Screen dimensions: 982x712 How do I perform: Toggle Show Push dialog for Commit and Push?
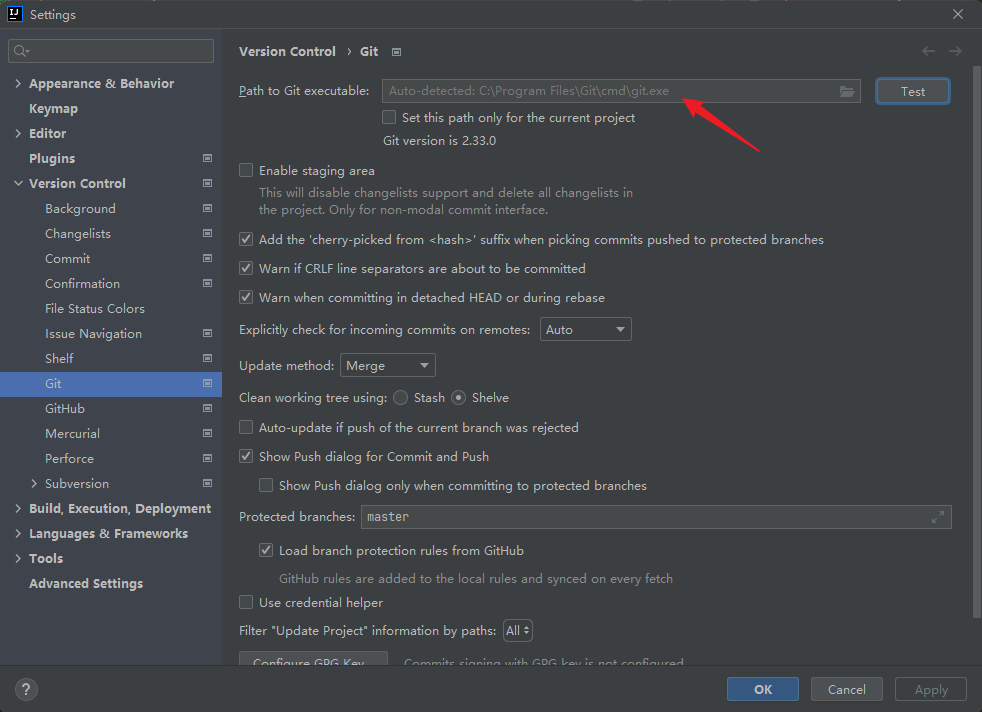point(246,457)
